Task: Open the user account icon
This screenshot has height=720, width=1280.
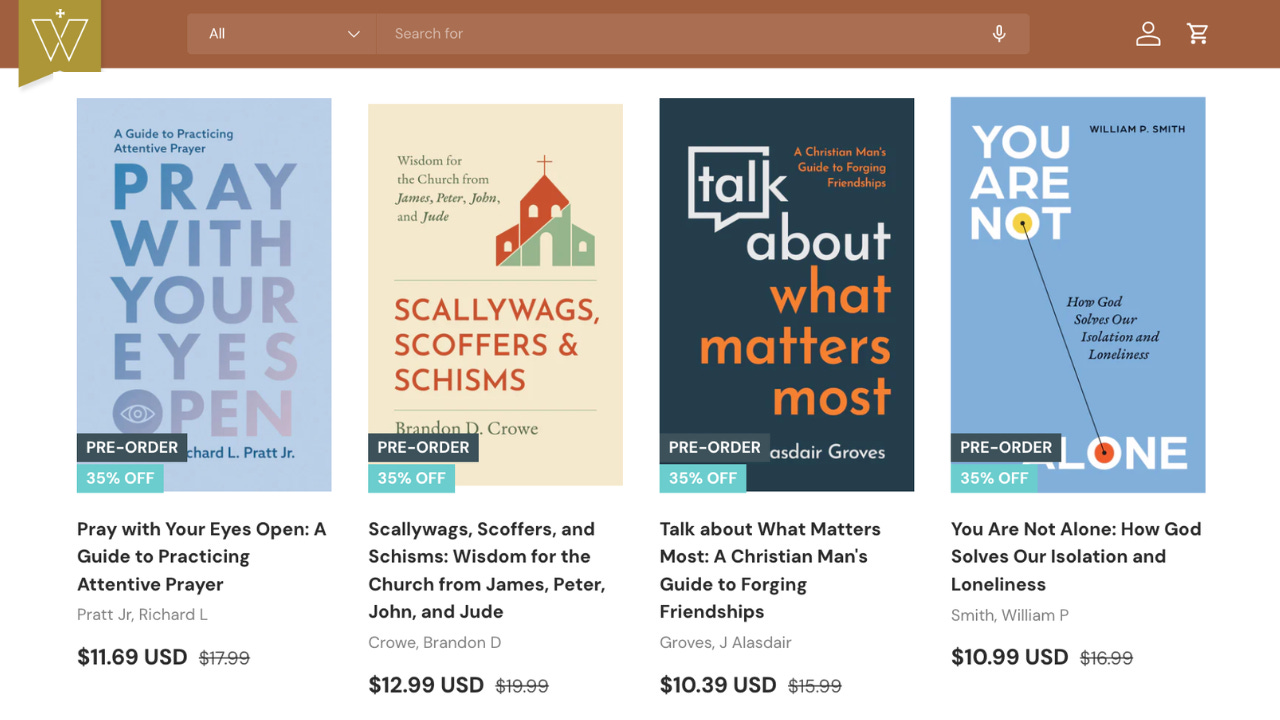Action: (1148, 34)
